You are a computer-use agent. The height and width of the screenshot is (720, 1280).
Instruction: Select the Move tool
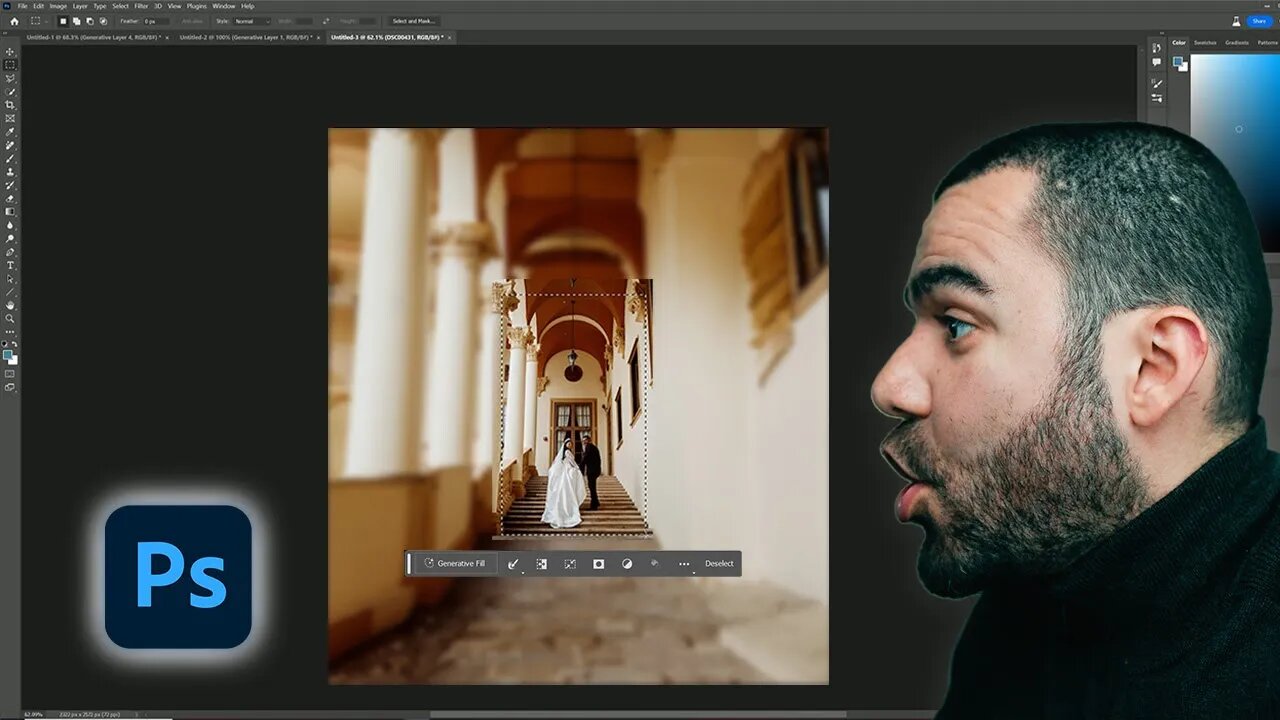click(11, 51)
